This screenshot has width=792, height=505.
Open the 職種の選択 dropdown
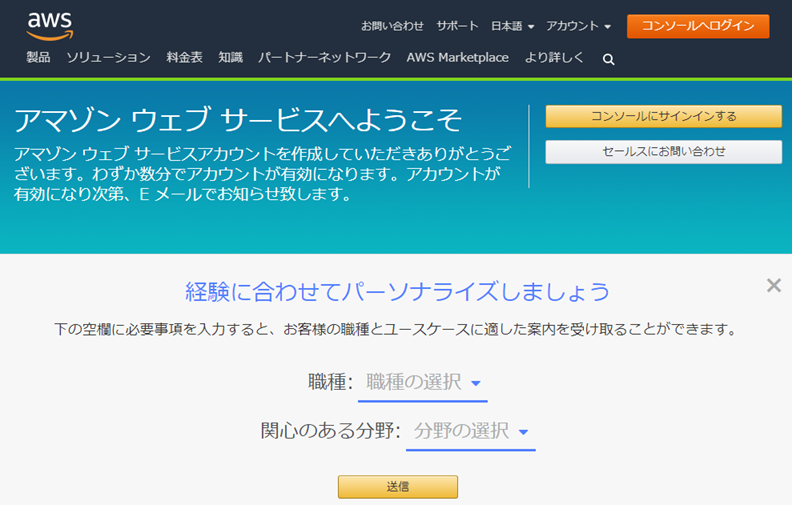[x=423, y=382]
